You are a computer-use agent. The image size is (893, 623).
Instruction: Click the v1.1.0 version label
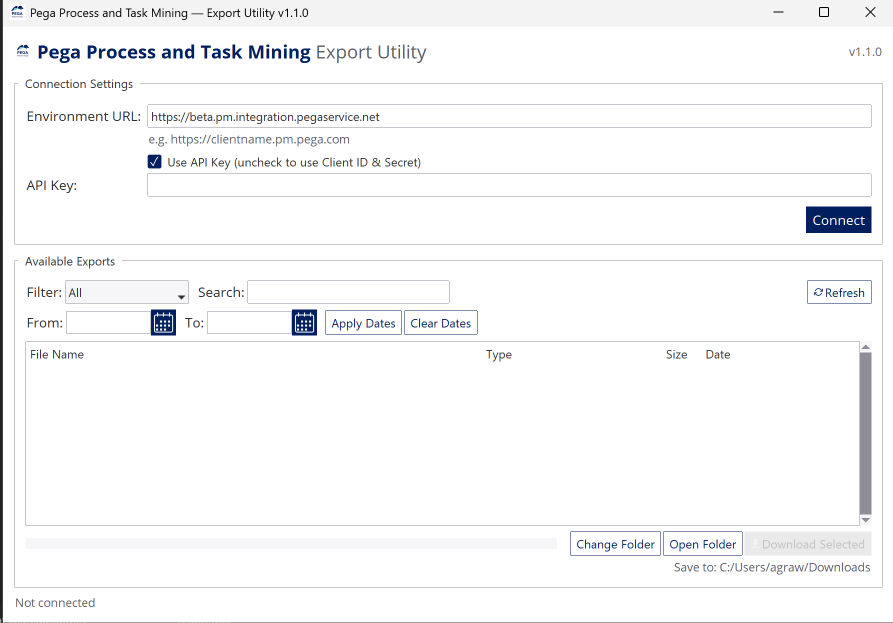[x=865, y=52]
